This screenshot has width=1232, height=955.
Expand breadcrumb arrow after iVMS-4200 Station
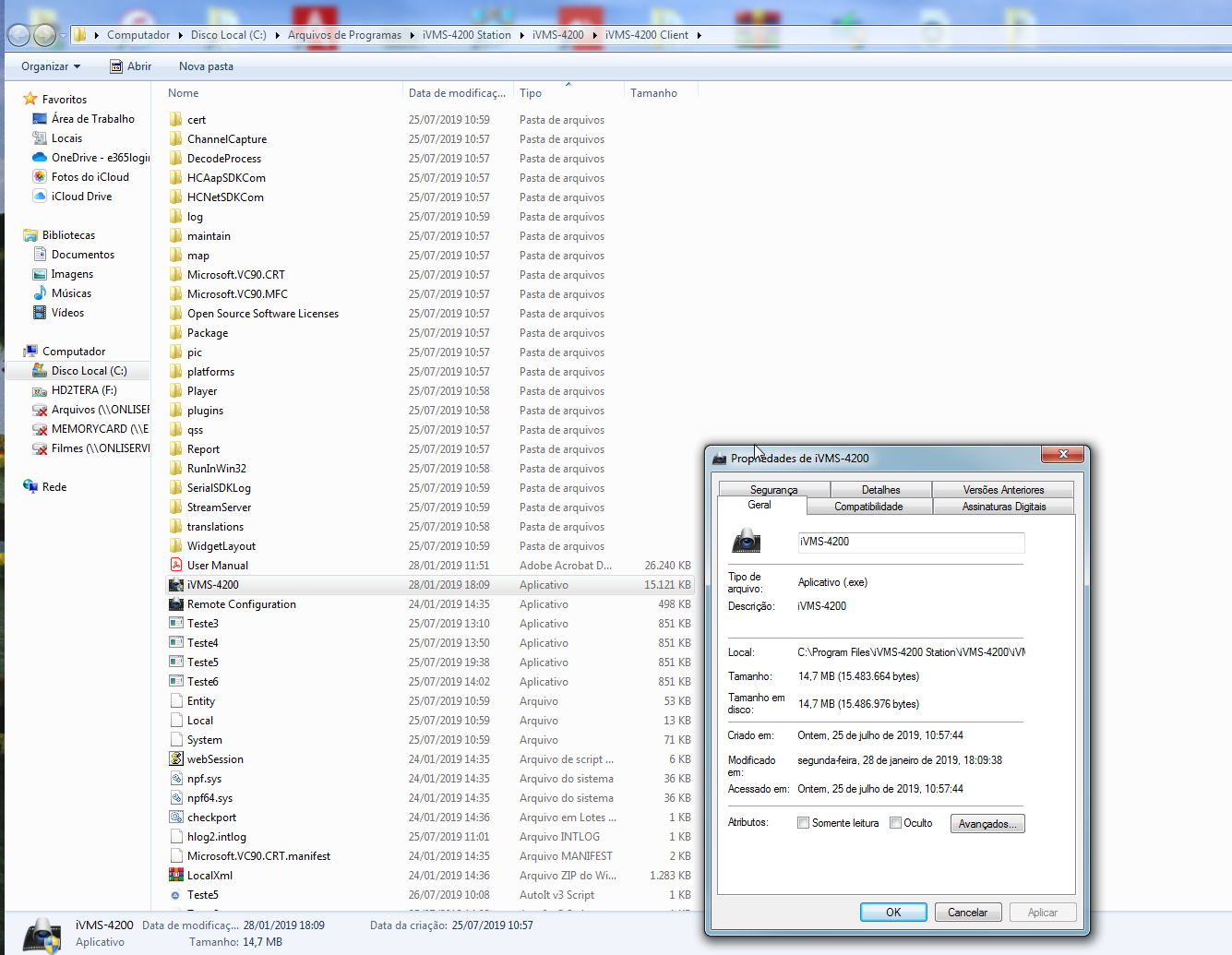521,35
